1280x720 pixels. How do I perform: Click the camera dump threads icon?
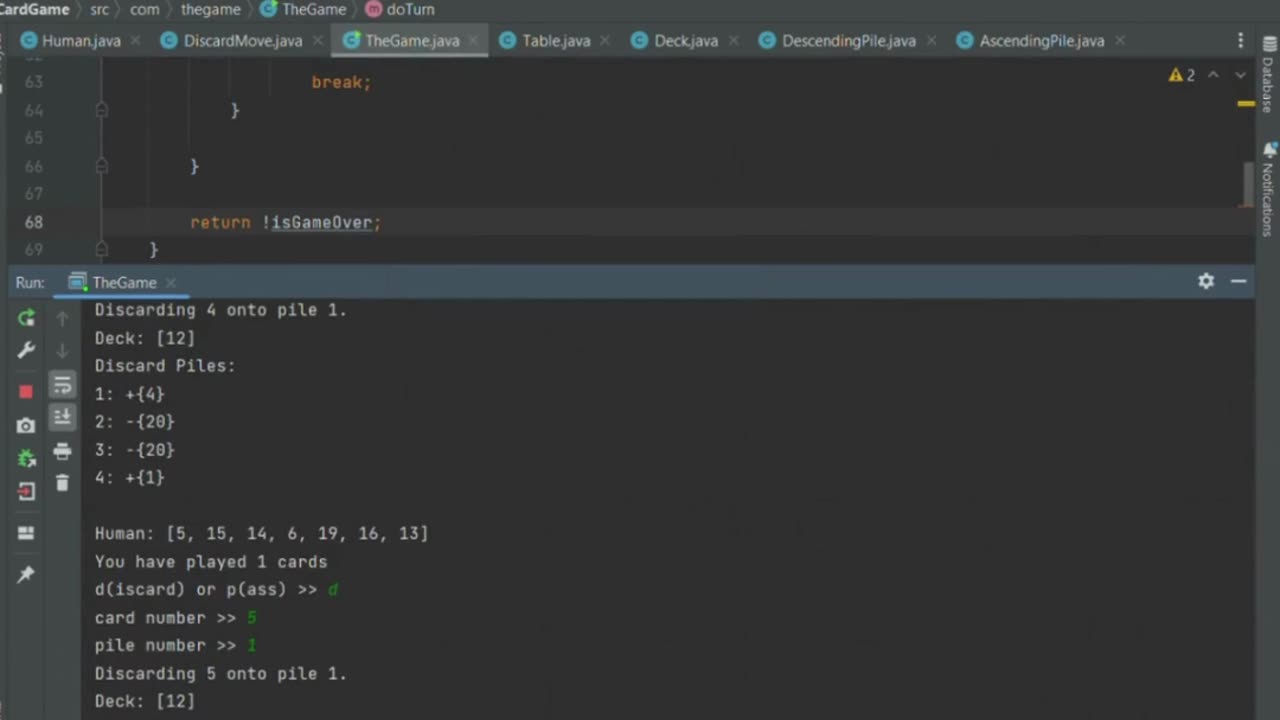[x=26, y=425]
